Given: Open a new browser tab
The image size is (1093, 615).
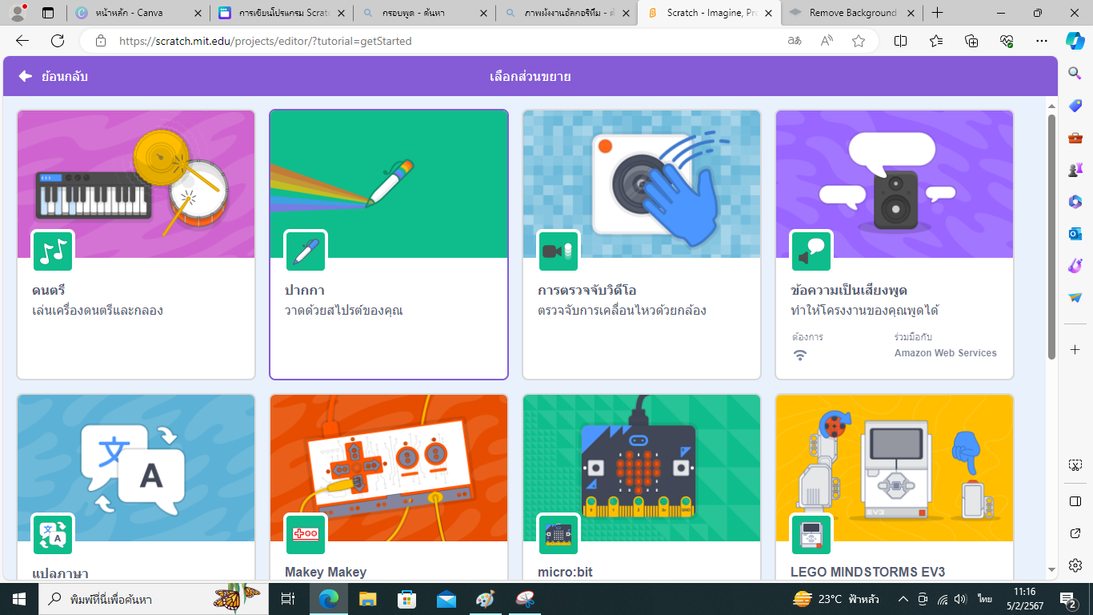Looking at the screenshot, I should (937, 13).
